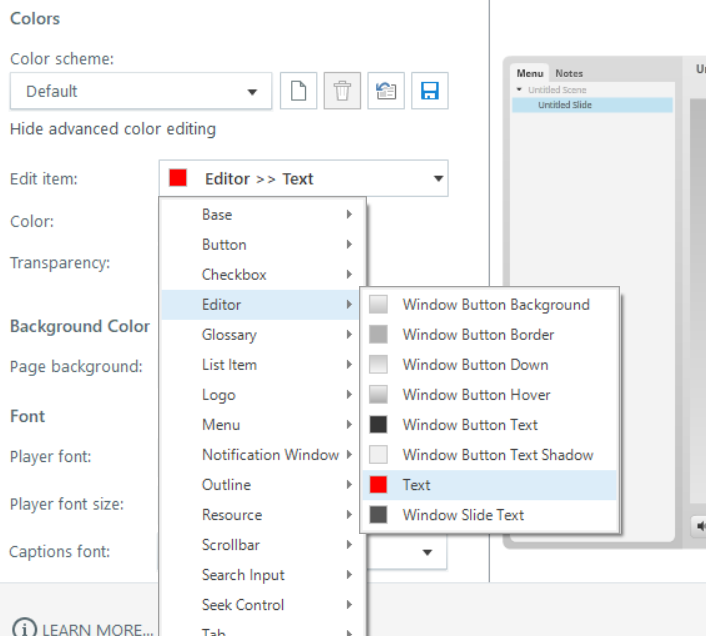
Task: Expand the Glossary submenu
Action: click(260, 335)
